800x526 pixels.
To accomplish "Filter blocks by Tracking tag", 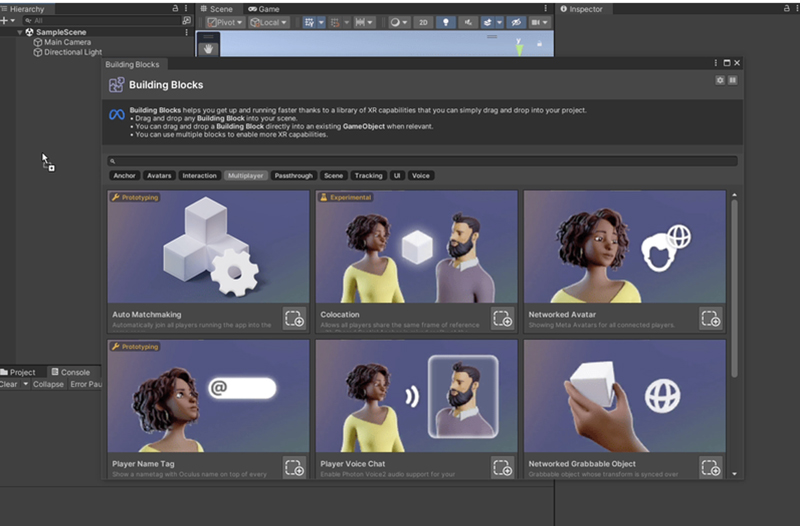I will [368, 176].
